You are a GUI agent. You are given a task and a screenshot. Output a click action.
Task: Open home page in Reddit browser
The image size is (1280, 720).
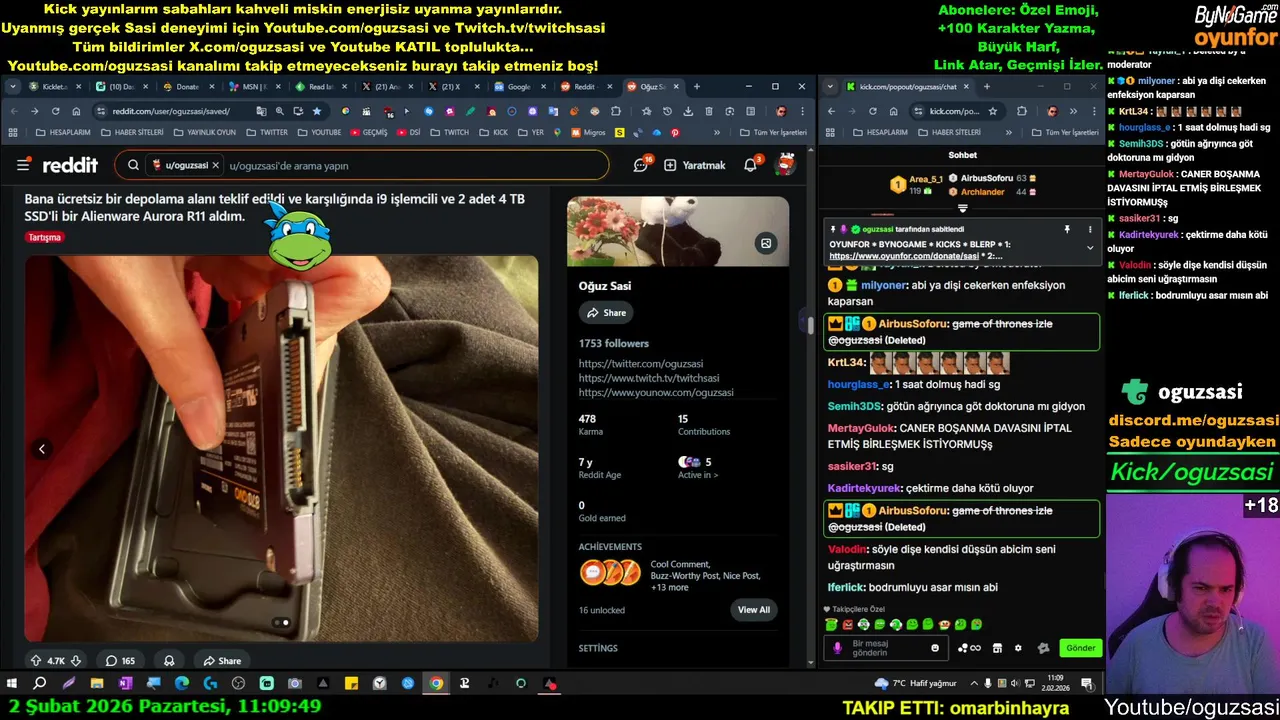point(76,111)
